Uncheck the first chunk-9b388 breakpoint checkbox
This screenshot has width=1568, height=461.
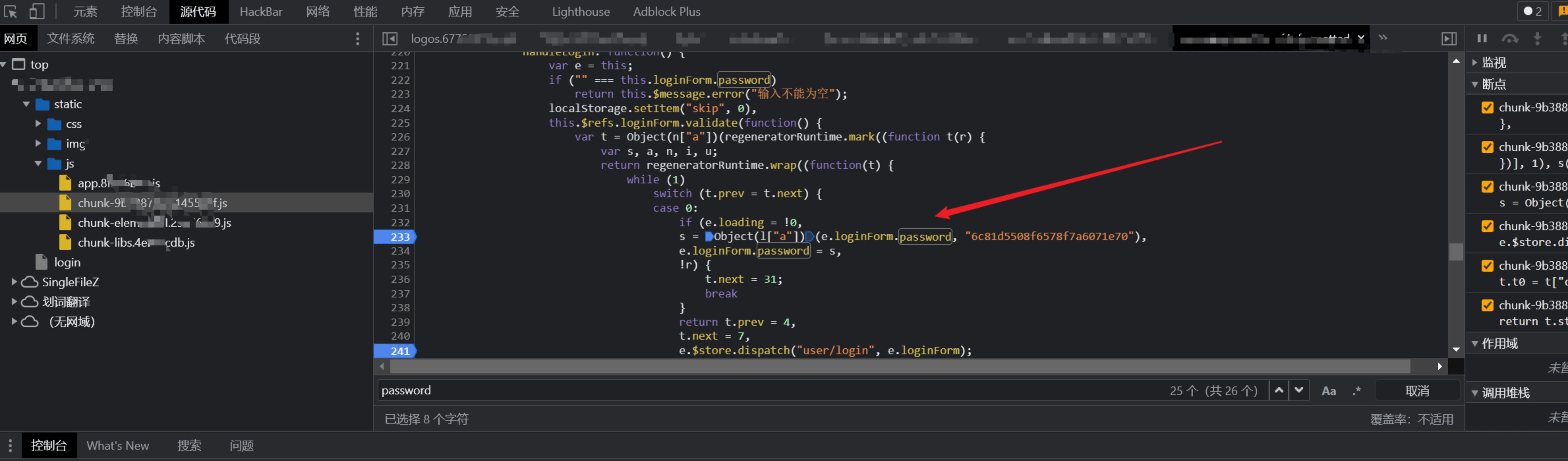1487,107
